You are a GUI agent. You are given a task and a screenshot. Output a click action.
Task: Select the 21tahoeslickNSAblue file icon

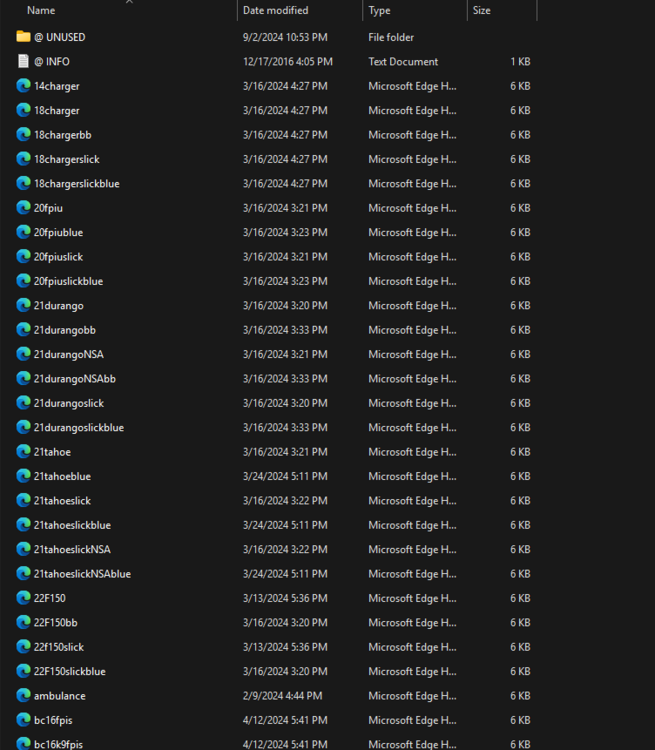click(23, 574)
